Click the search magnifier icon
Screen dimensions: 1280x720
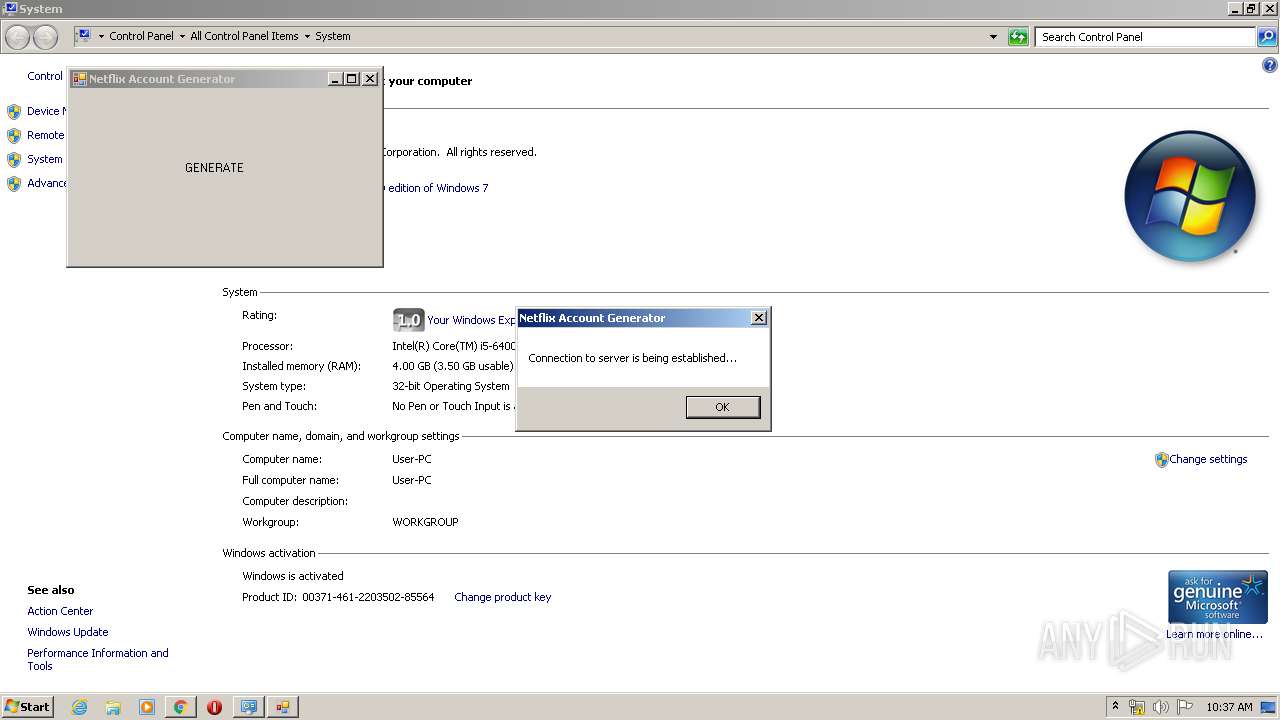click(x=1266, y=37)
